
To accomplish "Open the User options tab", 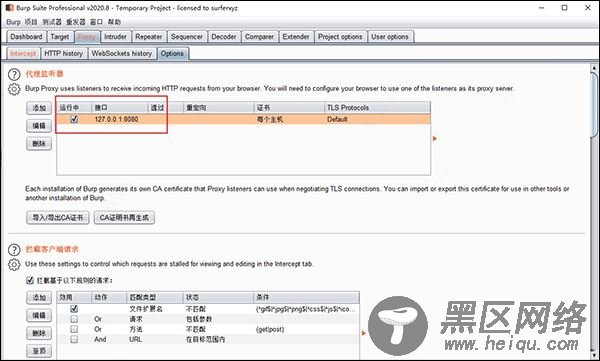I will (390, 37).
